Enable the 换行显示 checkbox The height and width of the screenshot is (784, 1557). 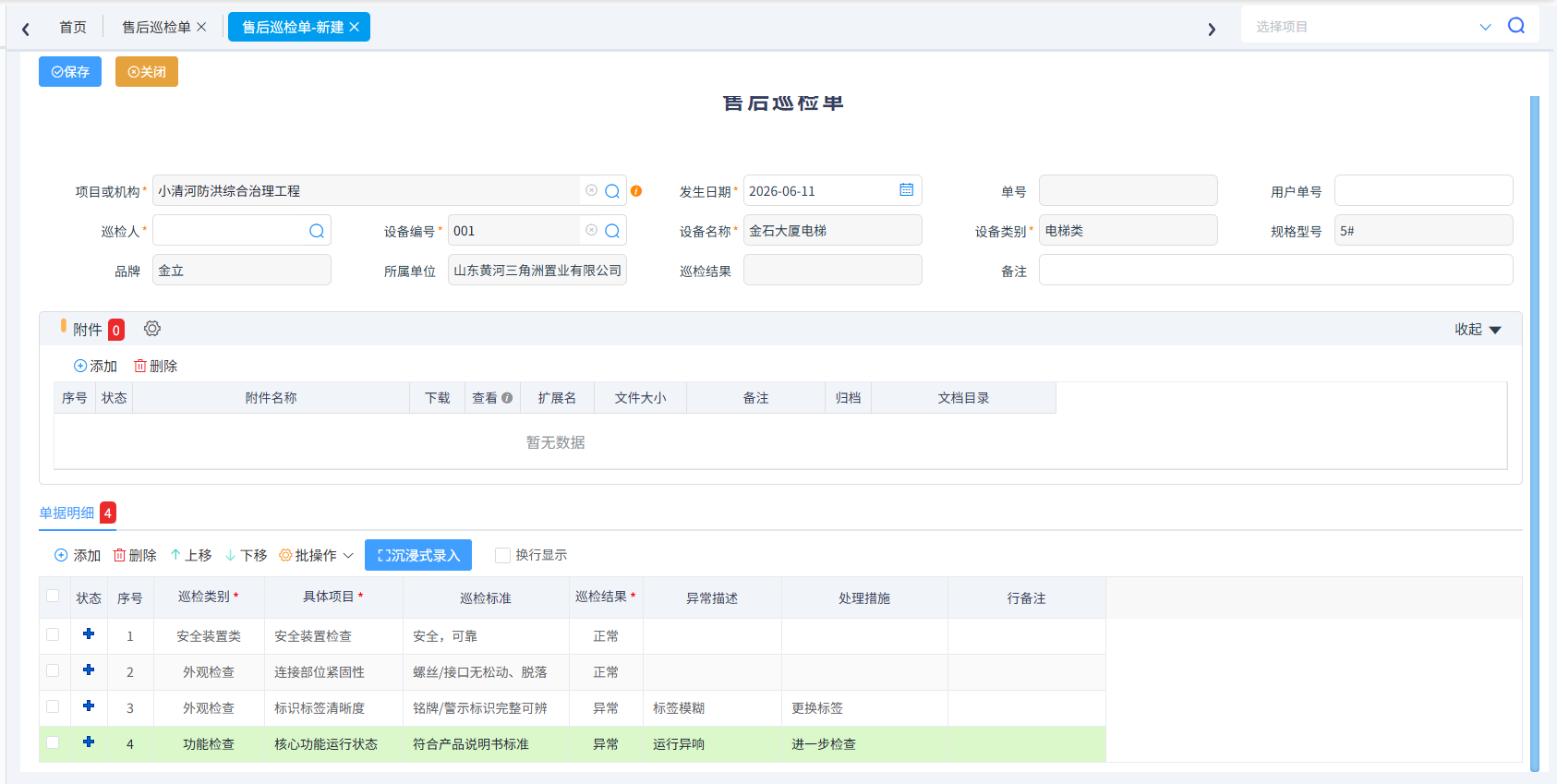[503, 555]
